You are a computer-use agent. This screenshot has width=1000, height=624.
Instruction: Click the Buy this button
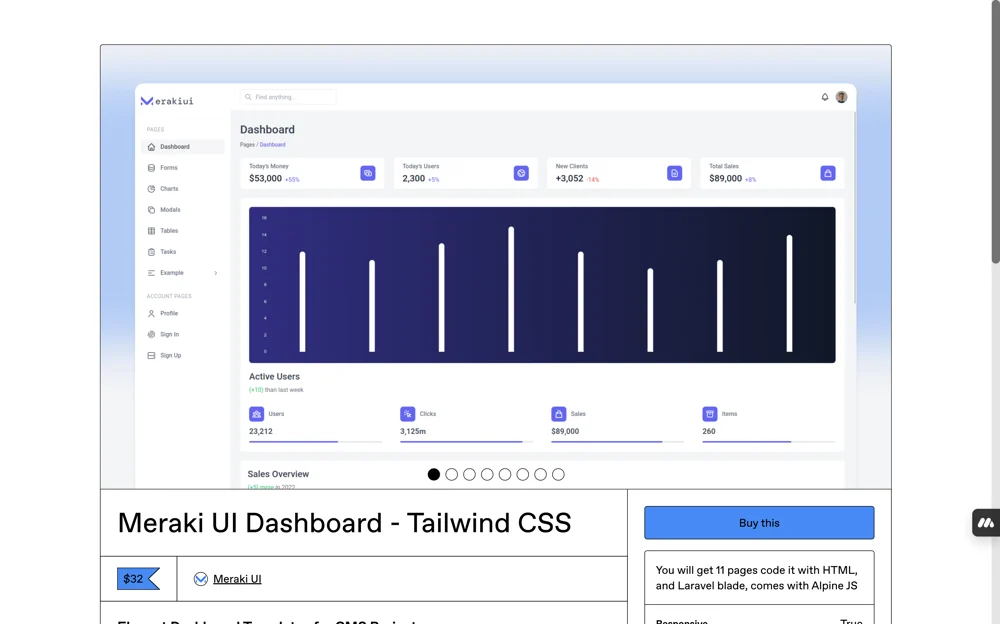[x=759, y=523]
